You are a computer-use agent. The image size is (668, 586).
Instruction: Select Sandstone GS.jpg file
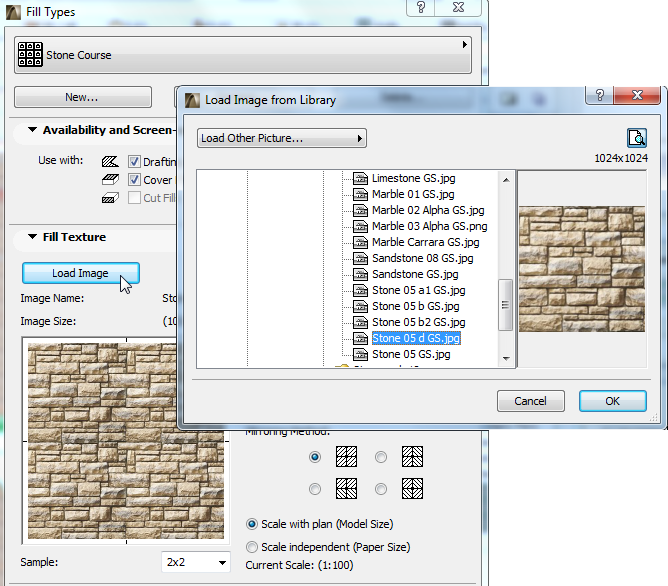pyautogui.click(x=415, y=274)
